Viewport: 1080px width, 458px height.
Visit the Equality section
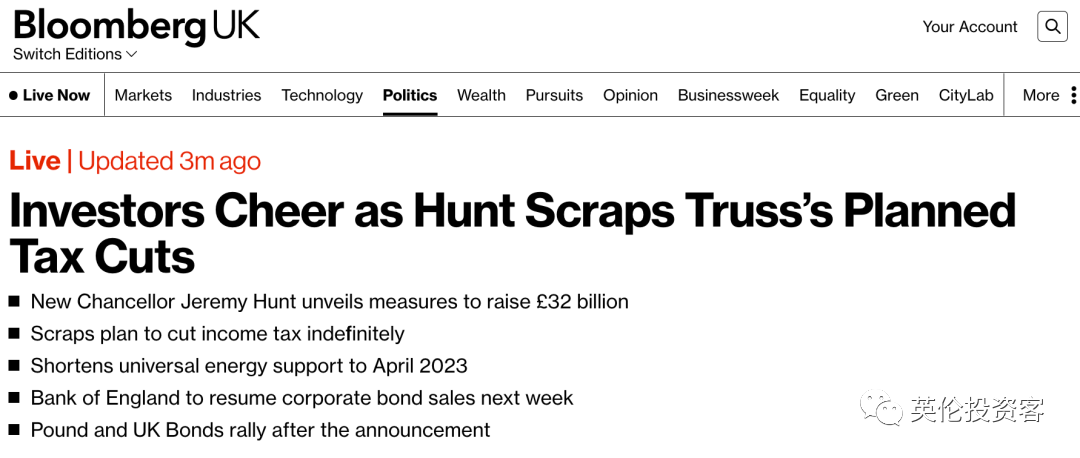click(x=827, y=95)
